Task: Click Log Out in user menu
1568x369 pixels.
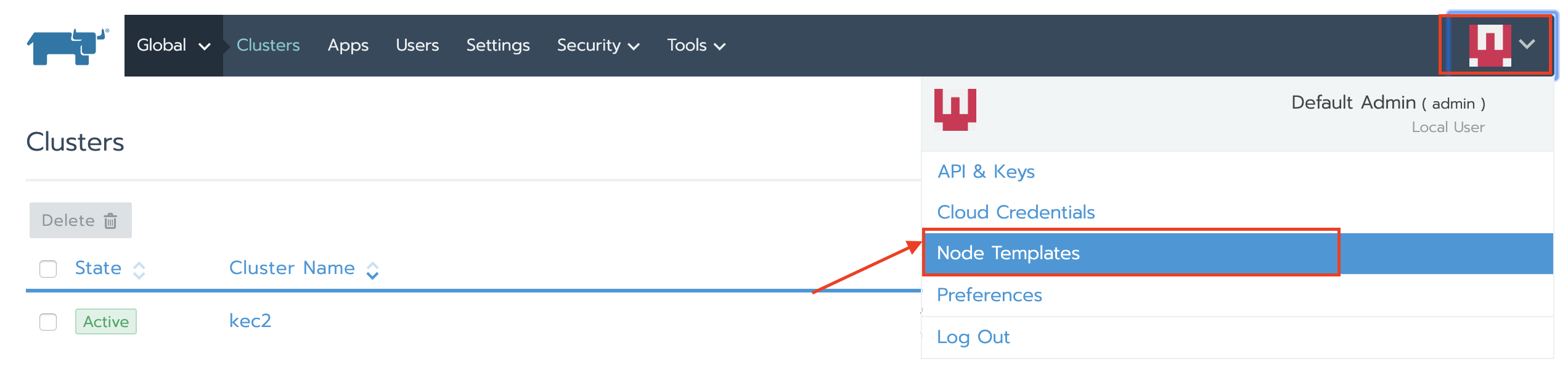Action: point(973,337)
